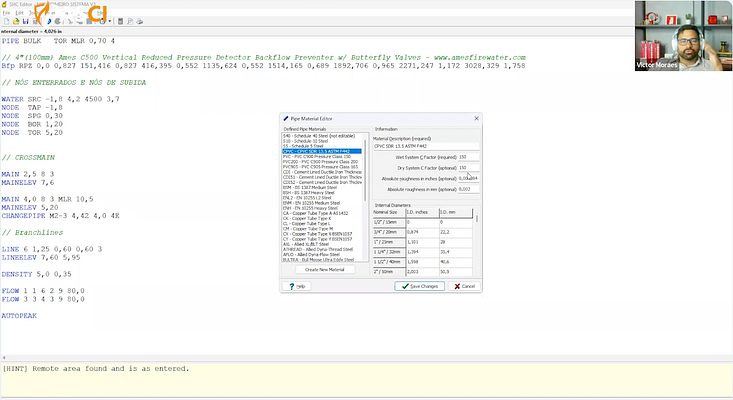
Task: Click the Victor Moraes webcam thumbnail
Action: [683, 36]
